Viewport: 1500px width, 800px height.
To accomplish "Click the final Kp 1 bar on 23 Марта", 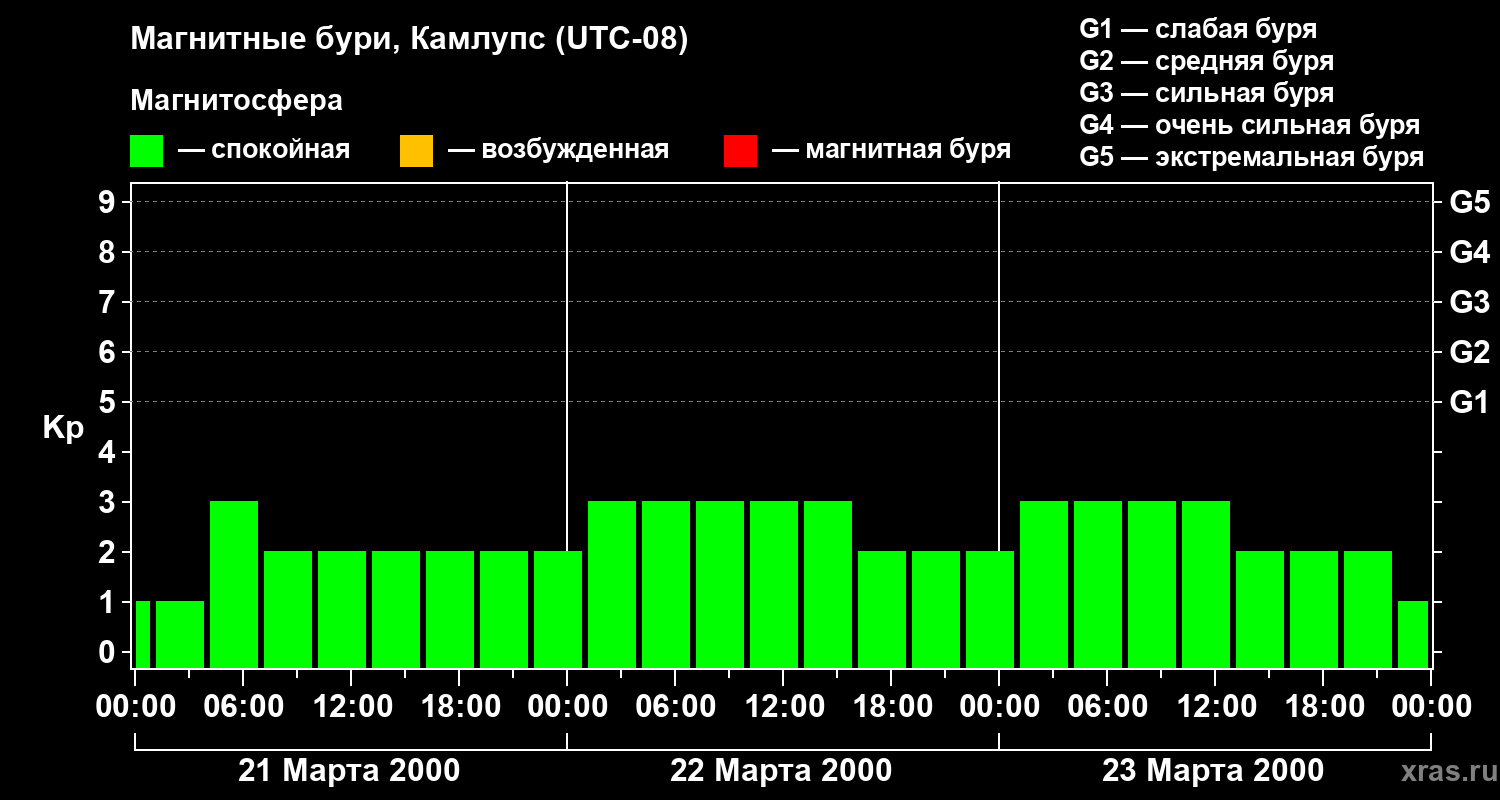I will [x=1413, y=634].
